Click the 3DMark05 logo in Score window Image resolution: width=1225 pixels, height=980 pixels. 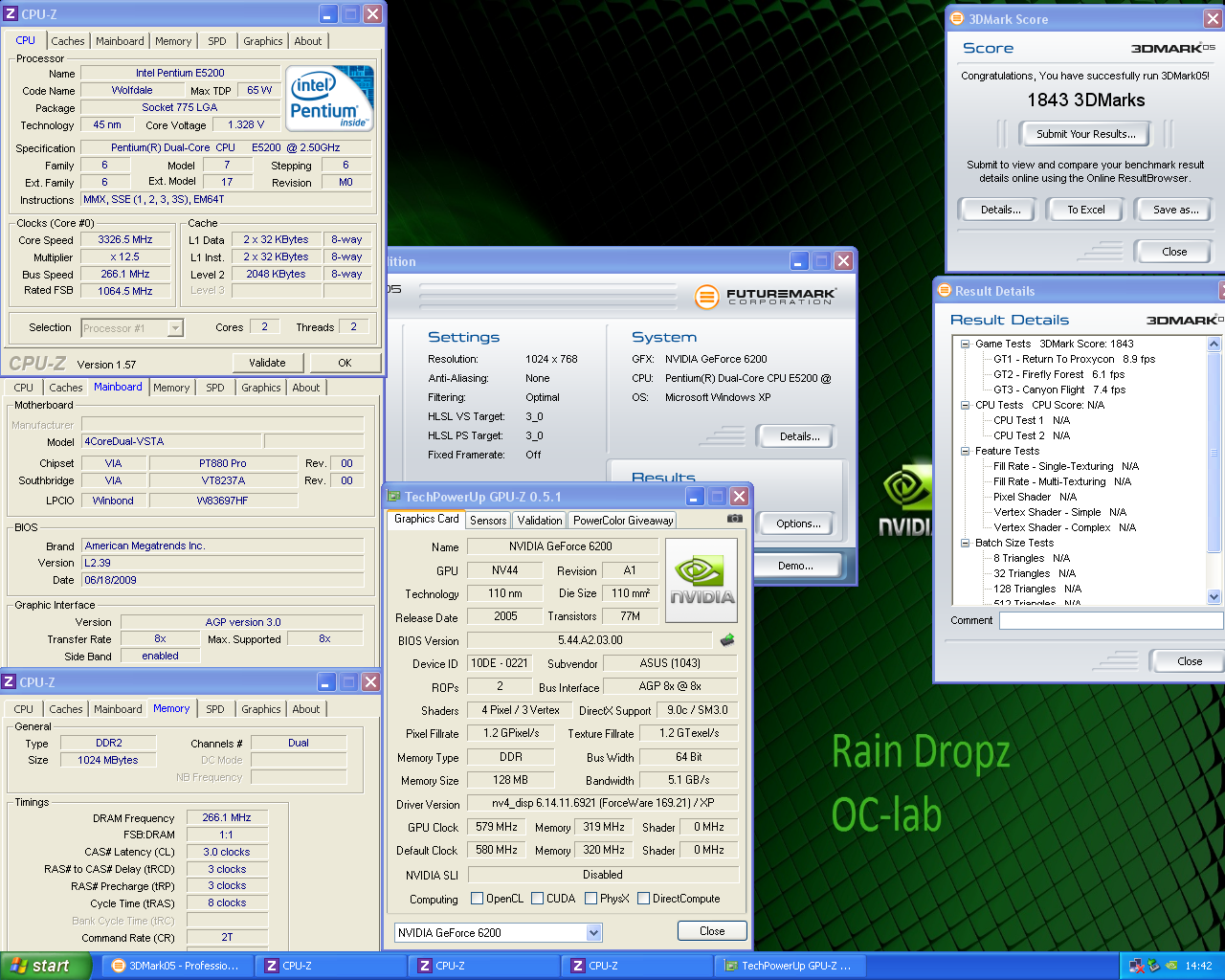(1172, 48)
